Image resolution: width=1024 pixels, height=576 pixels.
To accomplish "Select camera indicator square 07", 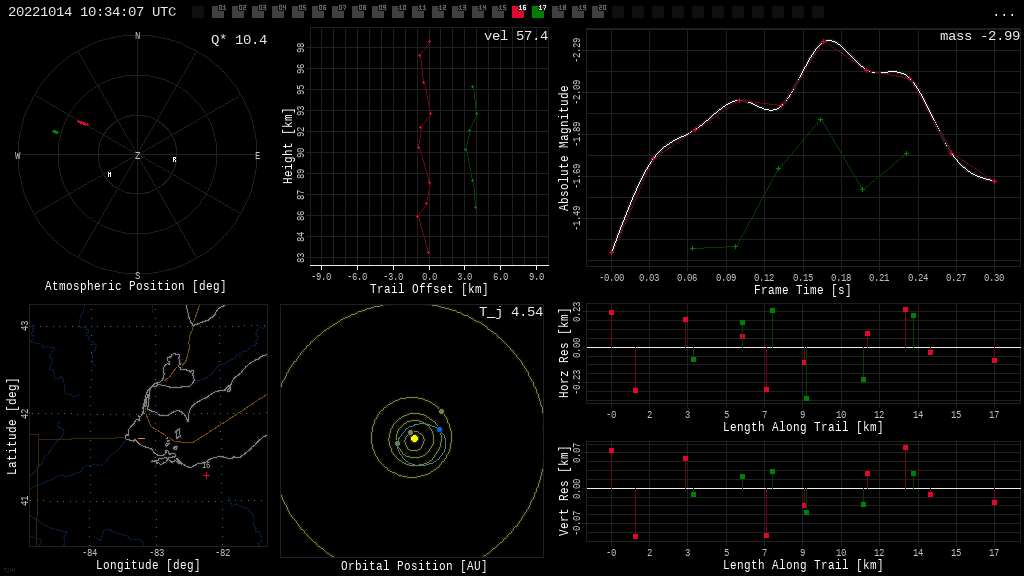I will [x=338, y=12].
